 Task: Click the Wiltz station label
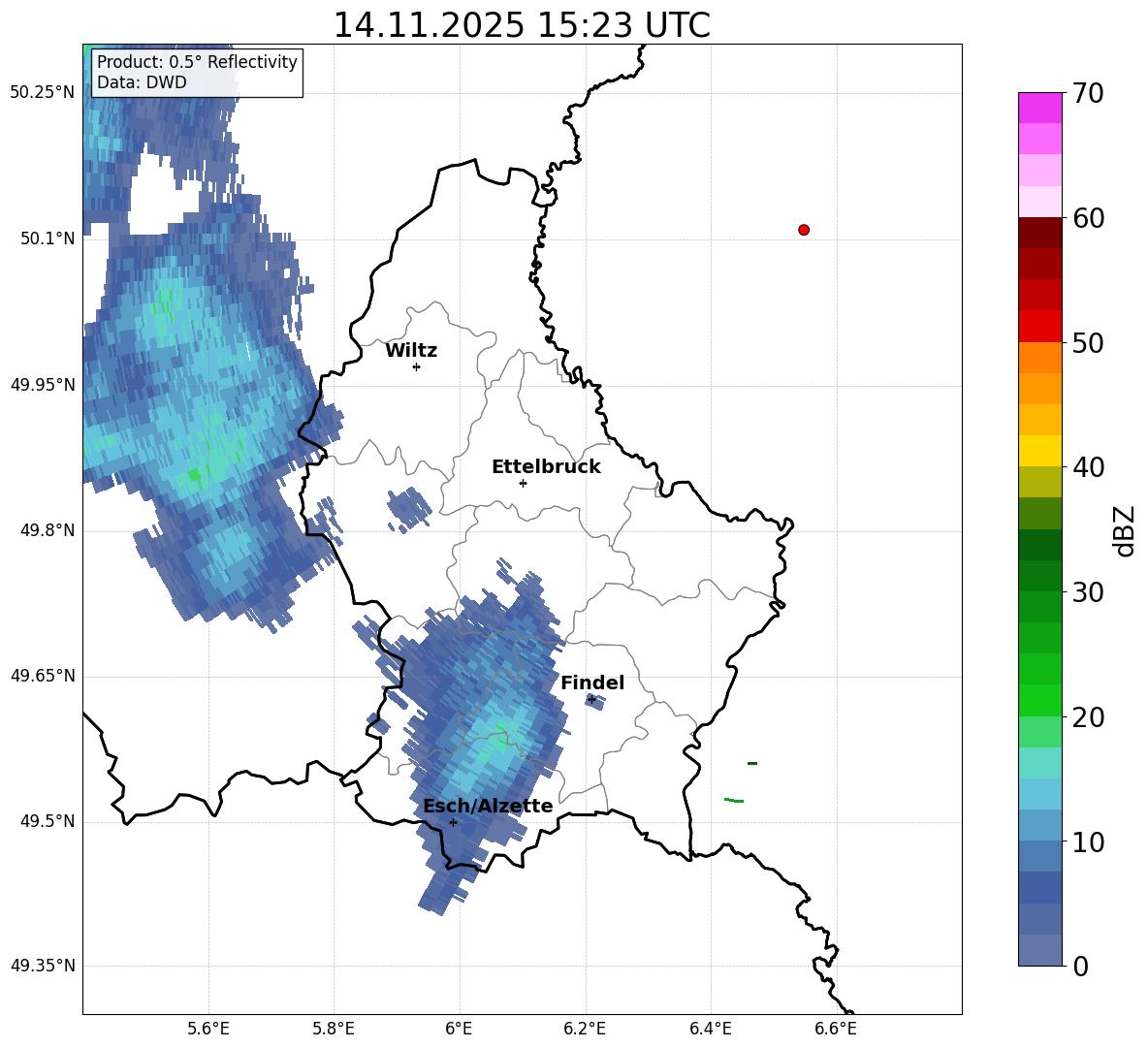point(411,351)
